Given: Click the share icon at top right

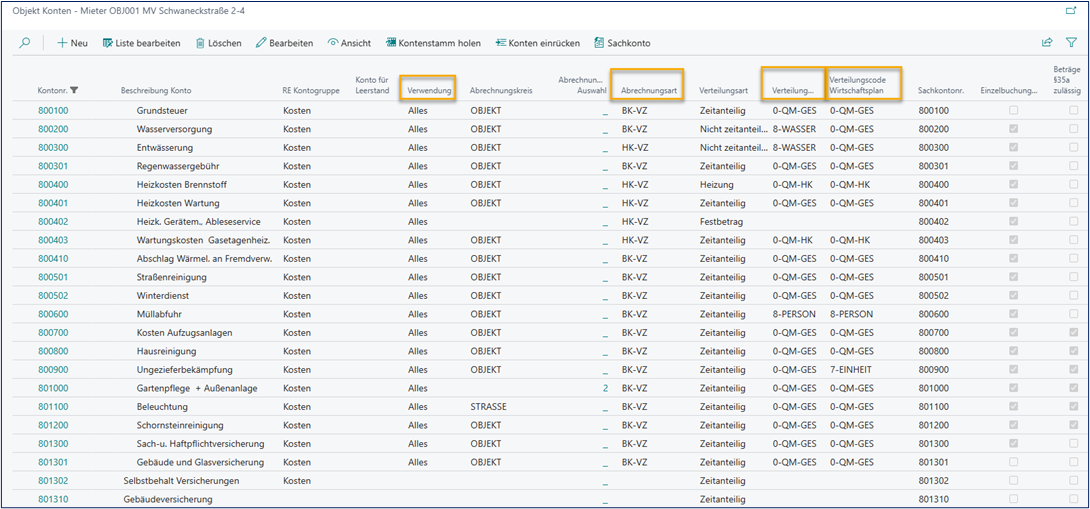Looking at the screenshot, I should tap(1047, 43).
